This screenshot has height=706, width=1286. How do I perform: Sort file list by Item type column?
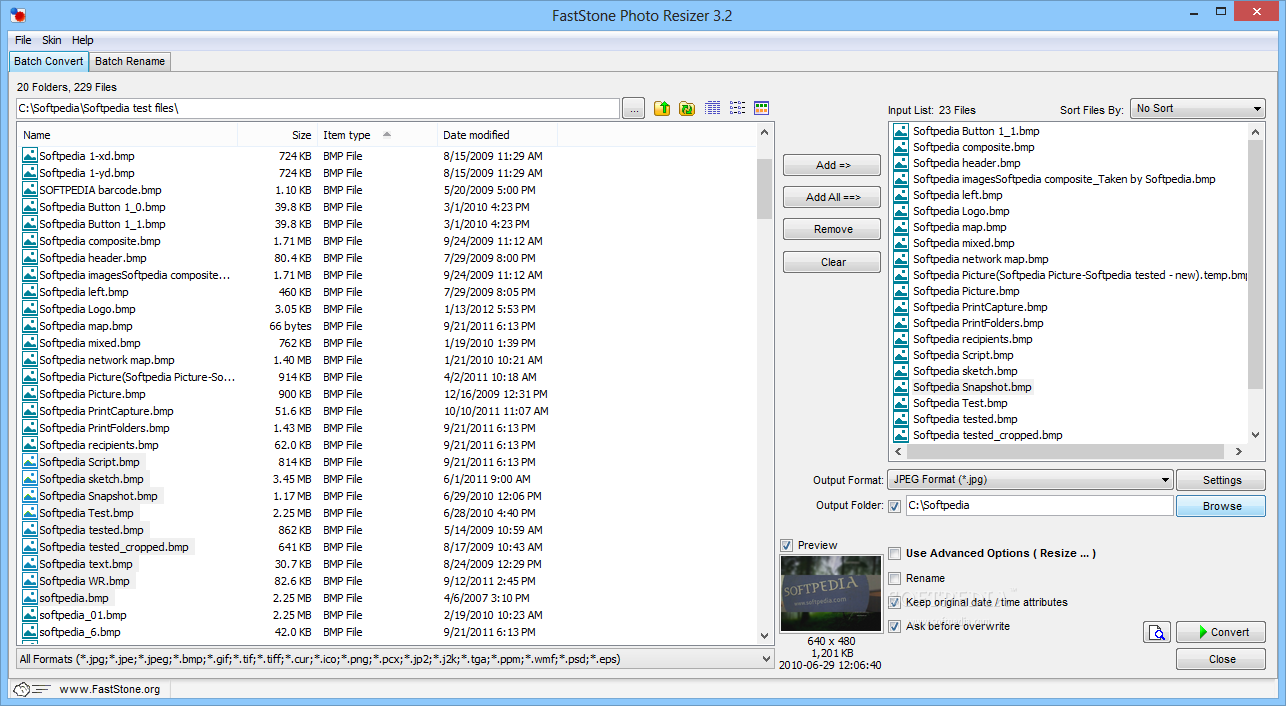point(377,135)
